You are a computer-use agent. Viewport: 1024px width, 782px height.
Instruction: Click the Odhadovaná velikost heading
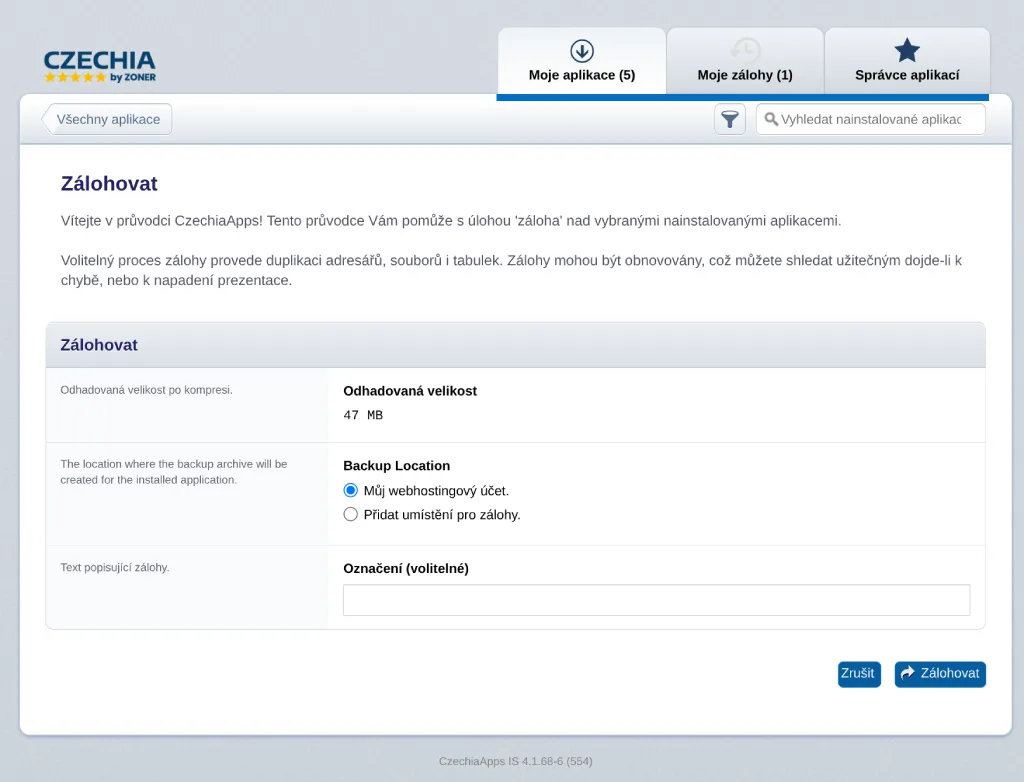coord(410,391)
